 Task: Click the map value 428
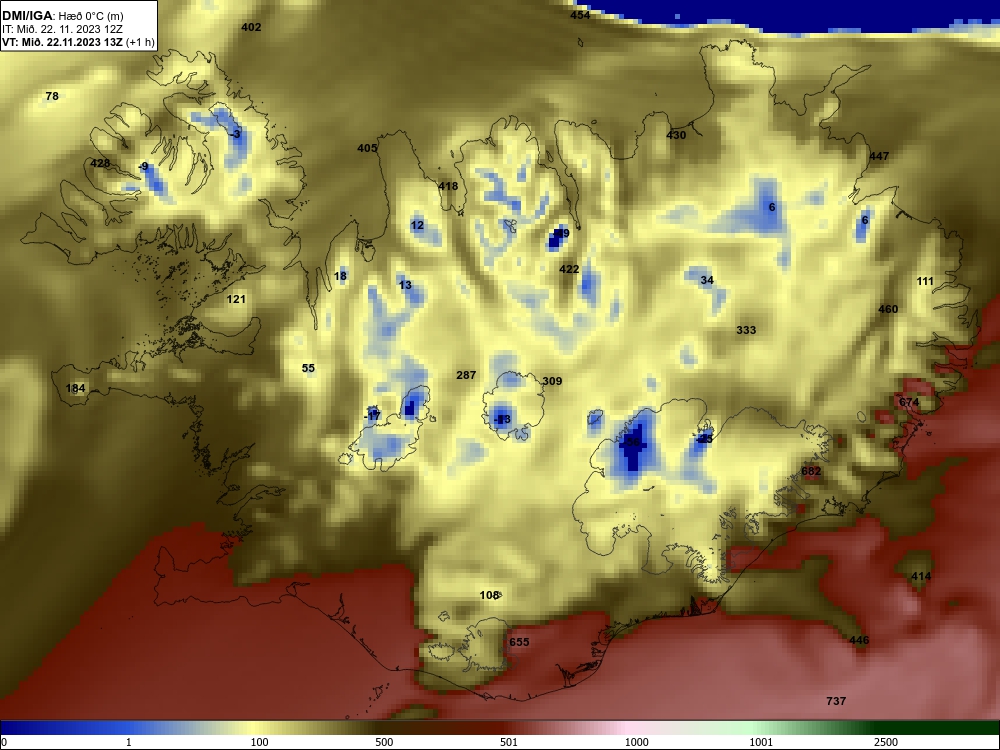[100, 163]
